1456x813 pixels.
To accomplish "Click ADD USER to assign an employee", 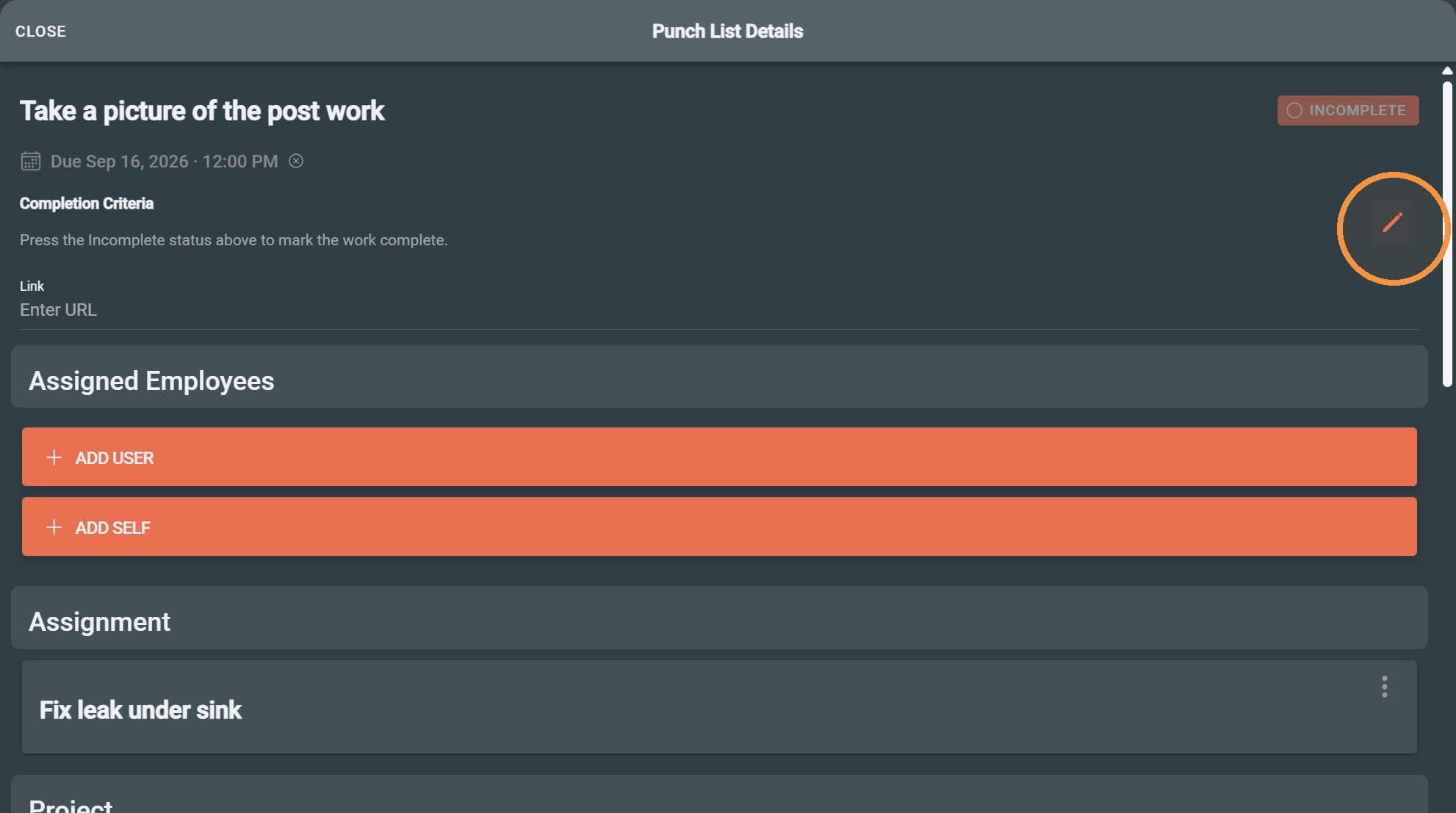I will [719, 457].
